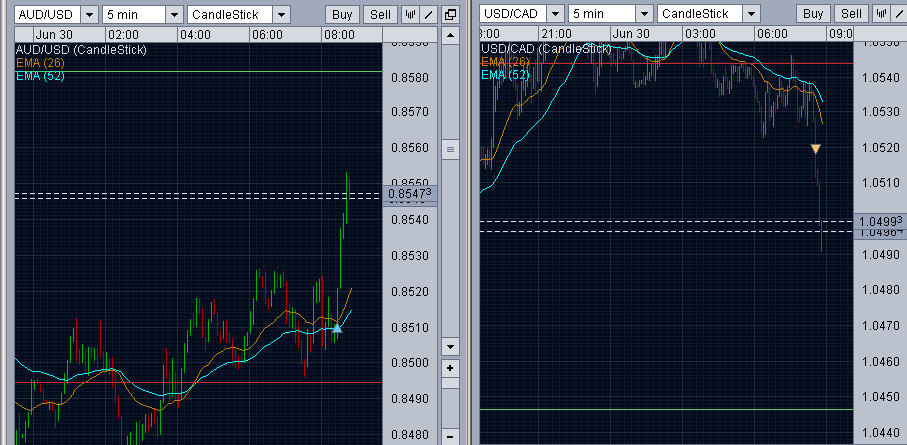The image size is (907, 445).
Task: Expand USD/CAD currency pair dropdown arrow
Action: tap(555, 14)
